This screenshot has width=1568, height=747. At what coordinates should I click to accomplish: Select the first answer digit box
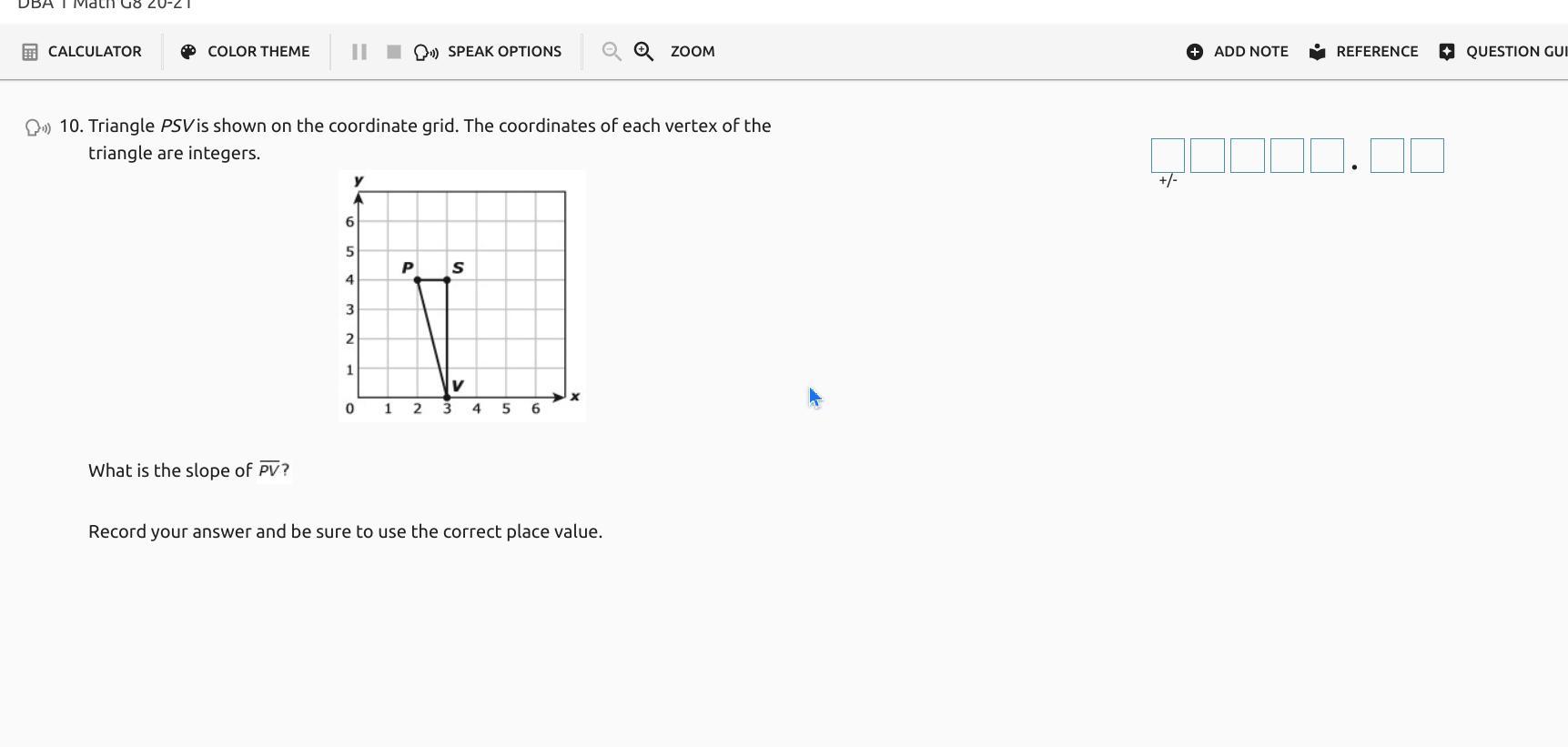[x=1168, y=156]
